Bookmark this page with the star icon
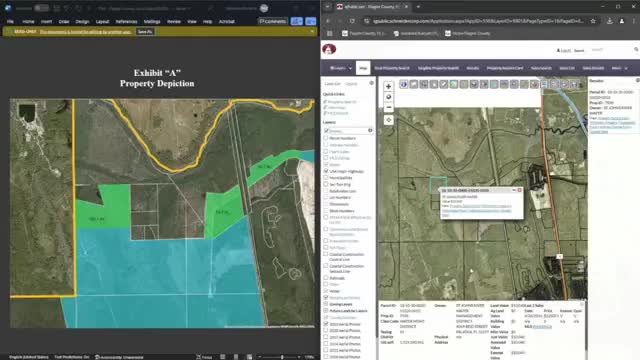 click(593, 21)
